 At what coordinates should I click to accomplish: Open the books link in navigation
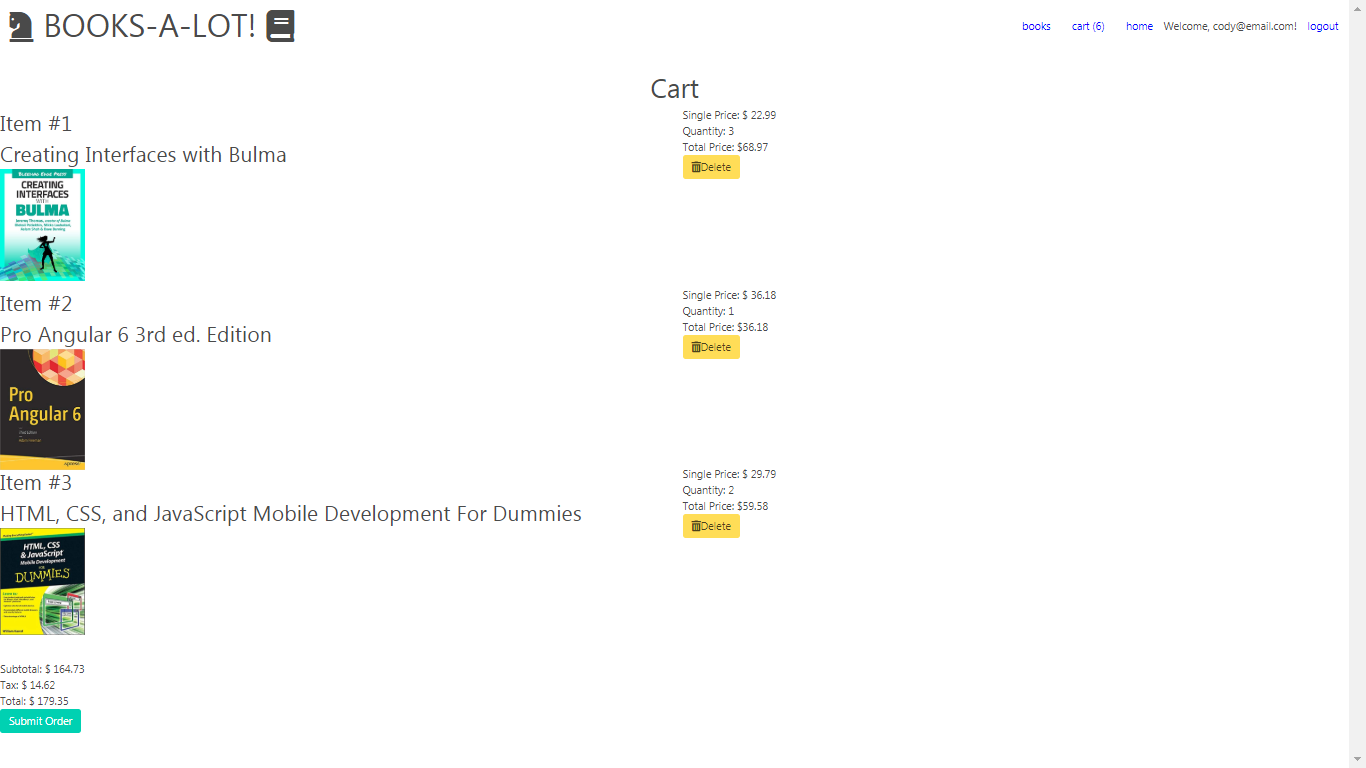pyautogui.click(x=1036, y=26)
